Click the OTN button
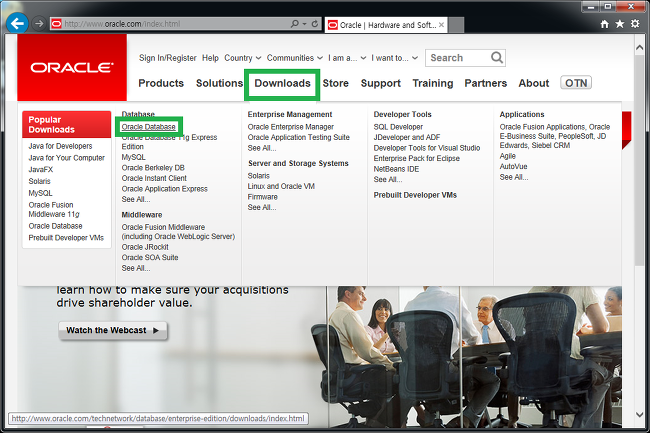 tap(576, 83)
